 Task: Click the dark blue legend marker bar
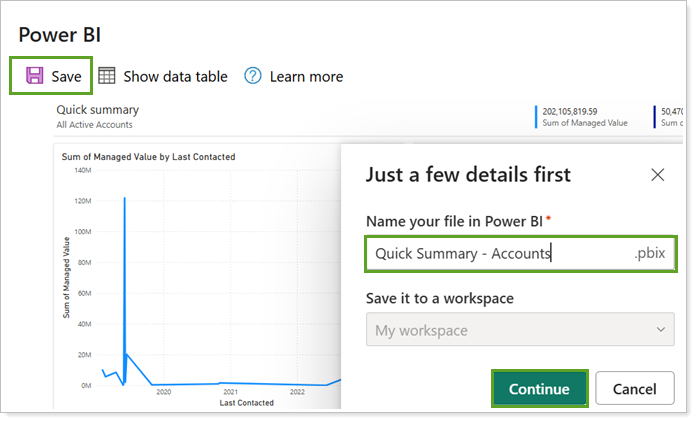pos(654,117)
